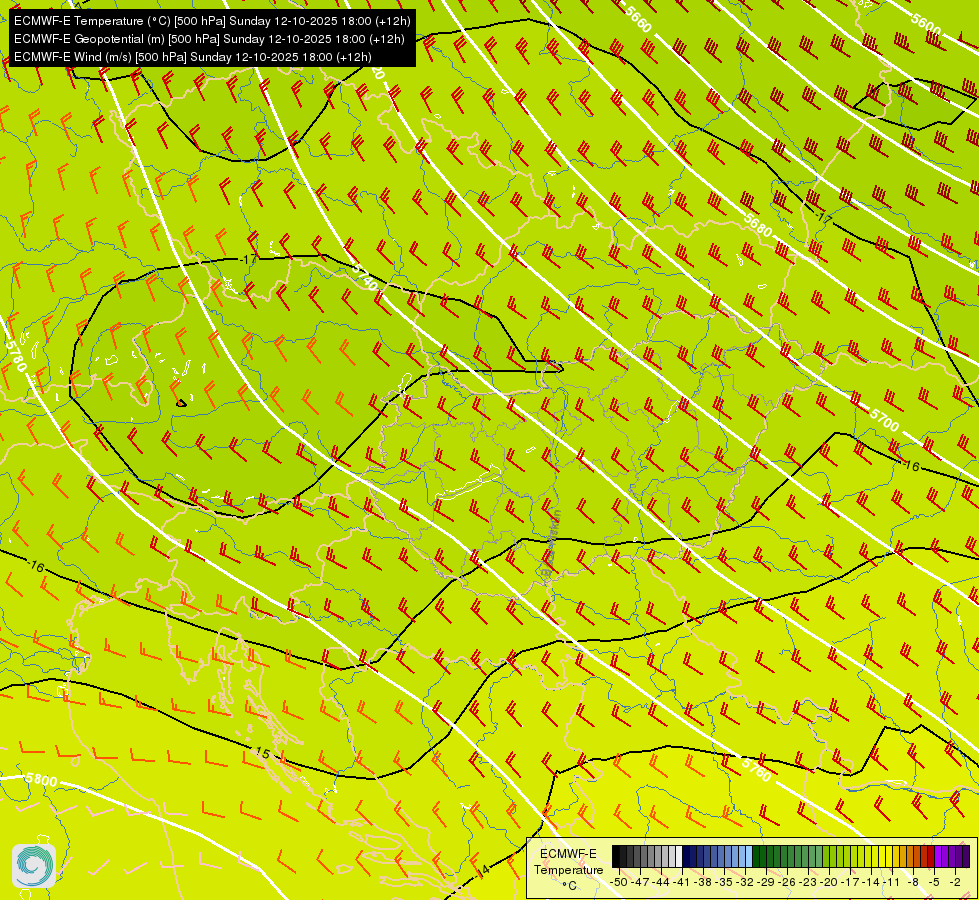The height and width of the screenshot is (900, 979).
Task: Click the legend title 'ECMWF-E Temperature'
Action: point(568,862)
